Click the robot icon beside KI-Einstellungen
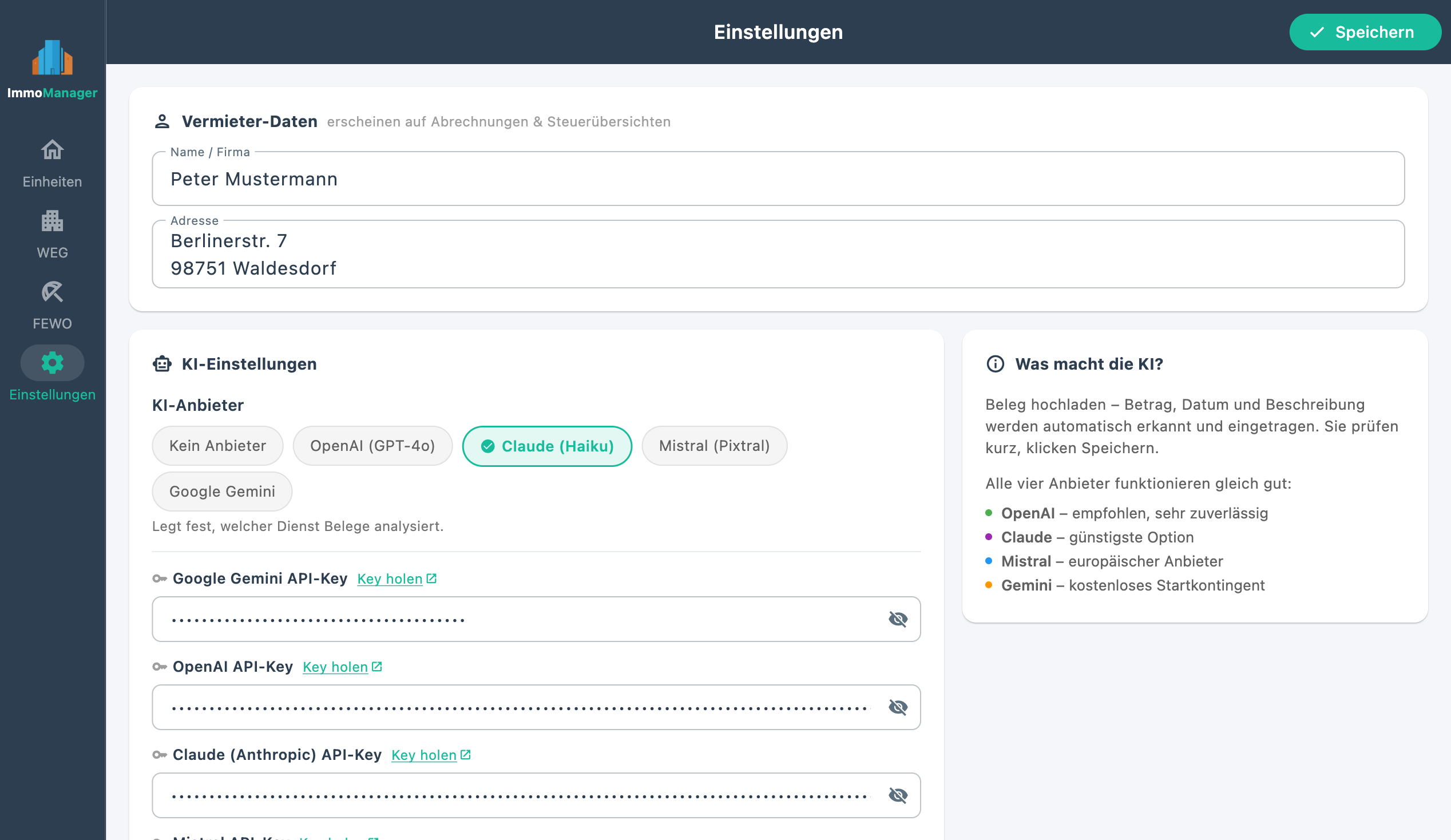The height and width of the screenshot is (840, 1451). pos(162,364)
